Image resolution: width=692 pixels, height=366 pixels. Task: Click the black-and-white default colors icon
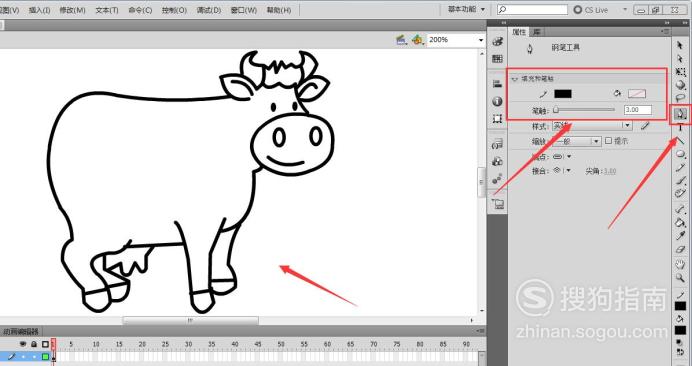(x=680, y=342)
